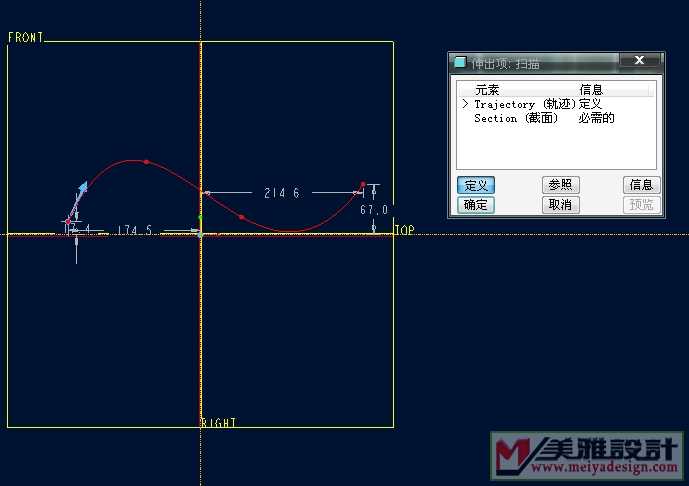Image resolution: width=689 pixels, height=486 pixels.
Task: Click the 信息 (Info) button
Action: (x=642, y=185)
